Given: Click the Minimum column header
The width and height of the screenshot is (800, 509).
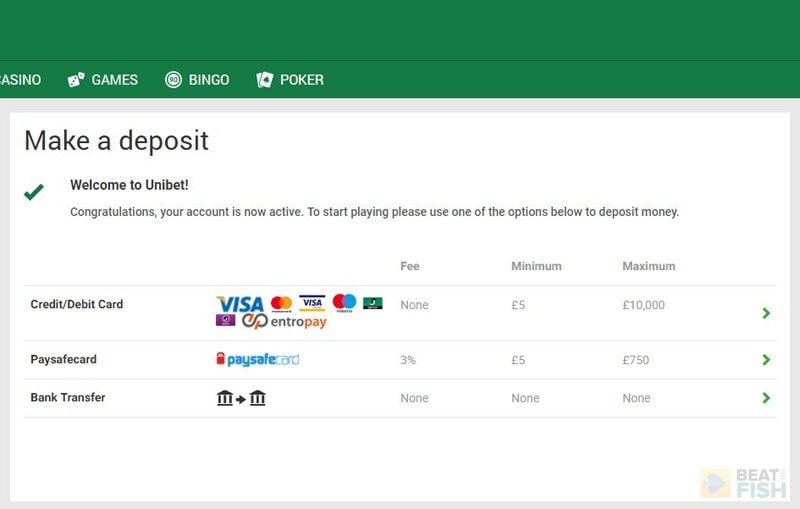Looking at the screenshot, I should (x=536, y=266).
